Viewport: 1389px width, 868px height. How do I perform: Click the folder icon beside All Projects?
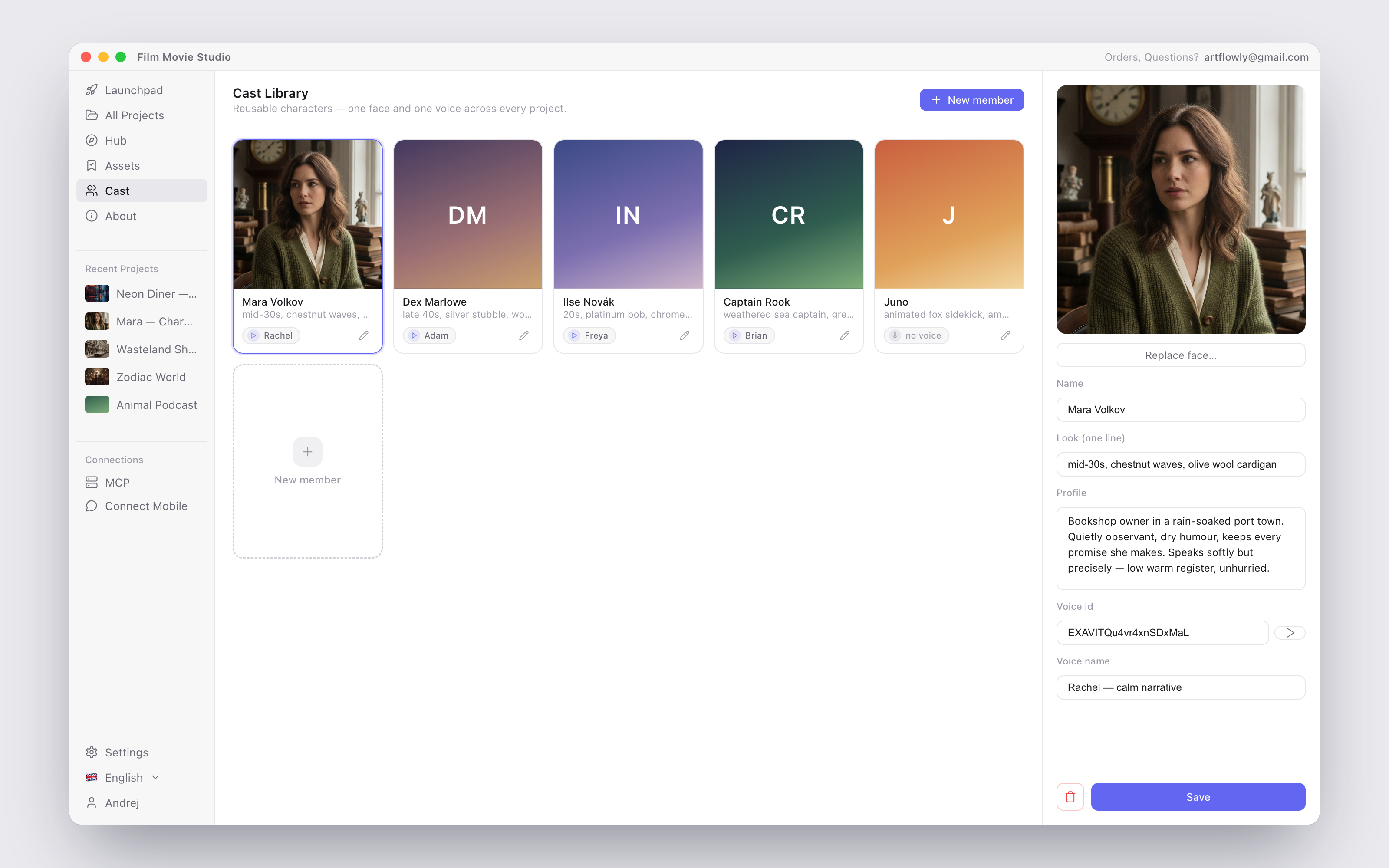point(91,115)
